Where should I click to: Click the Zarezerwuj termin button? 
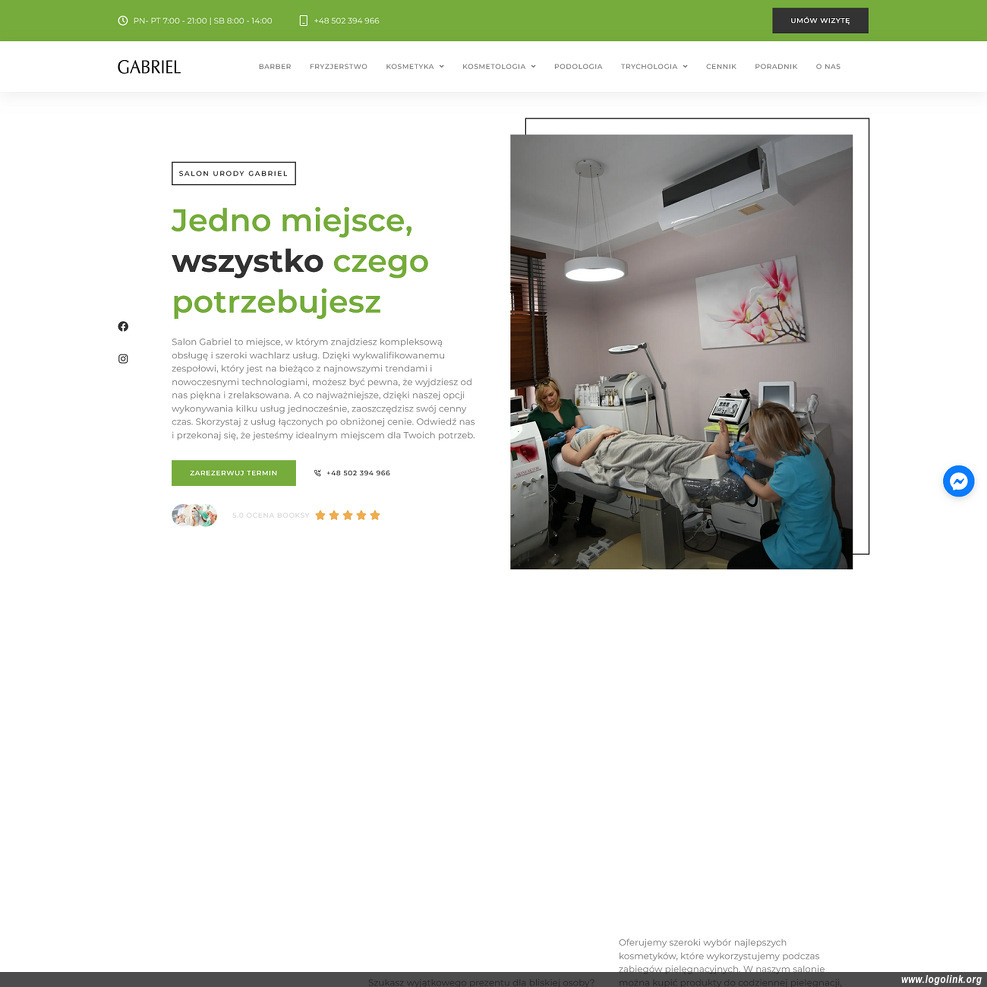234,473
